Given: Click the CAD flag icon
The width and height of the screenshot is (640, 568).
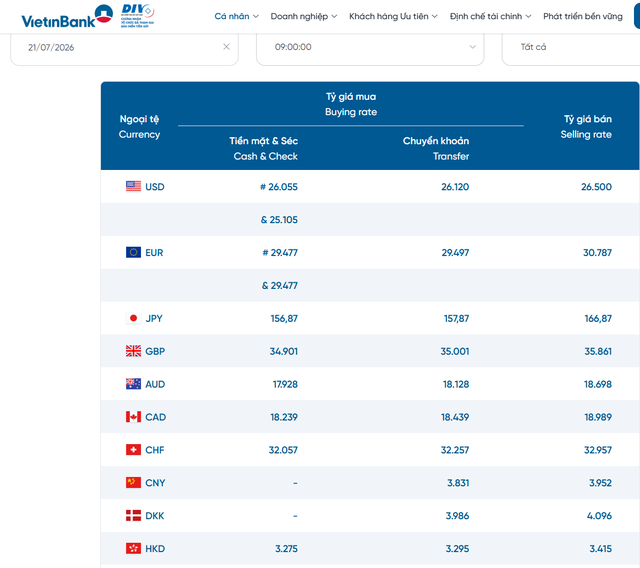Looking at the screenshot, I should (x=133, y=417).
